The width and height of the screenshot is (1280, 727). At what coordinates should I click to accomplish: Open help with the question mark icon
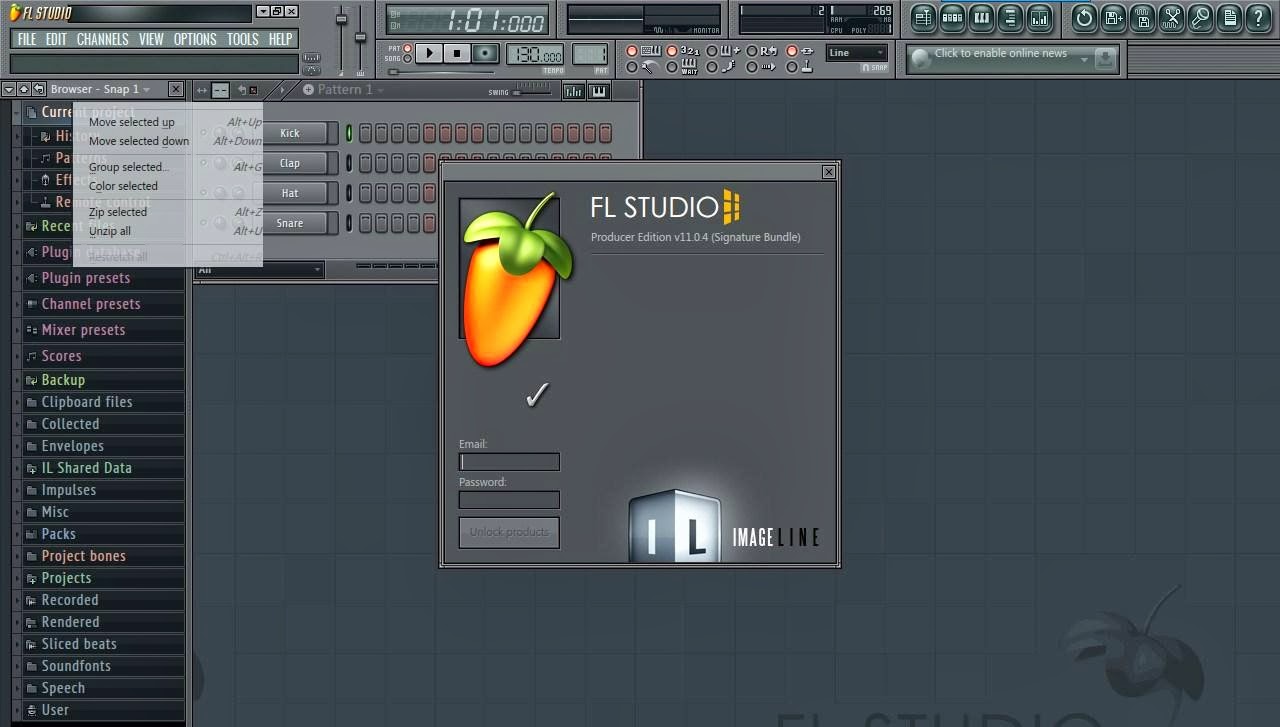(x=1258, y=17)
